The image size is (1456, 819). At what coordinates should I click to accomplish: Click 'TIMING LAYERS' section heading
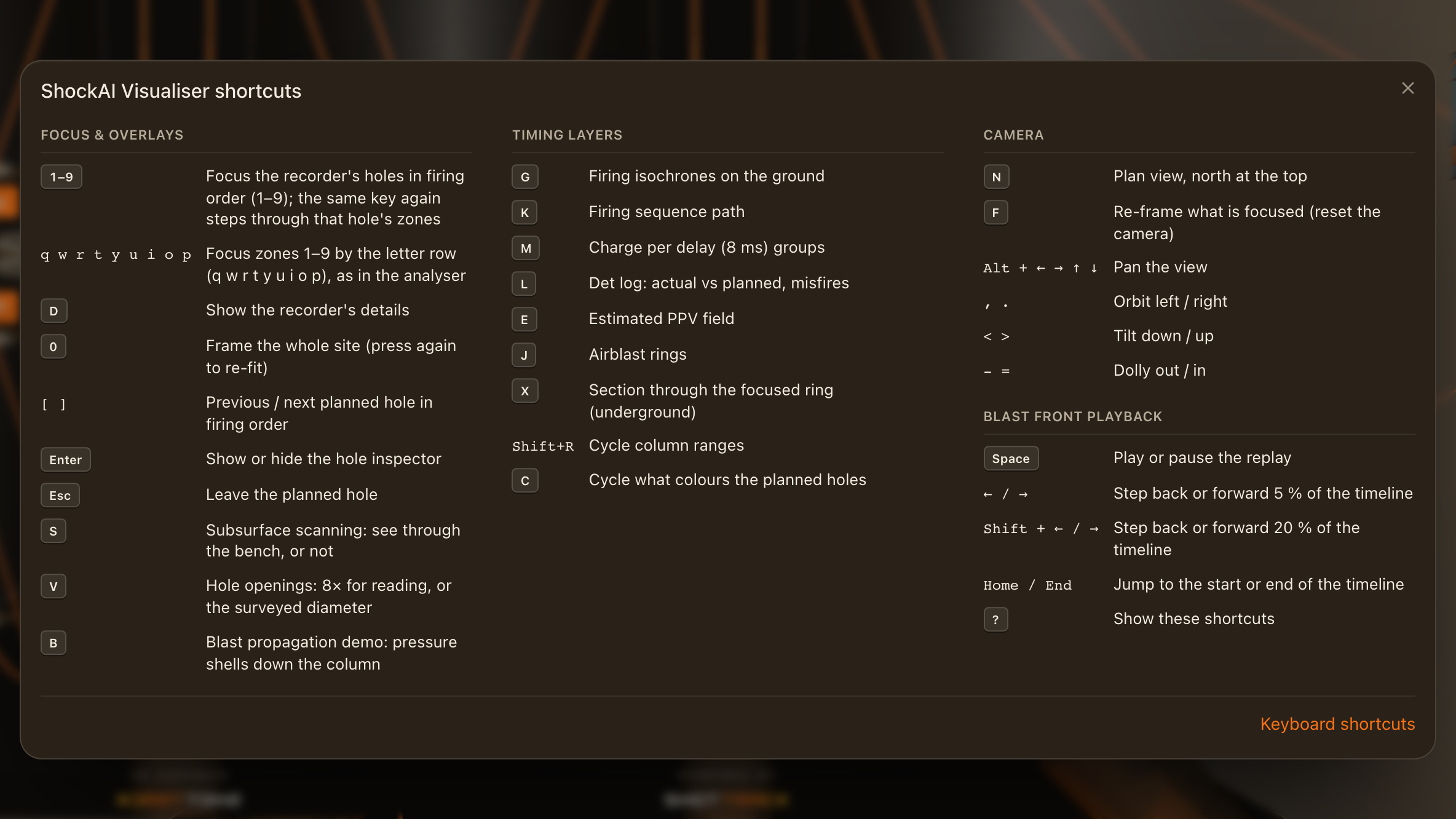pos(567,135)
